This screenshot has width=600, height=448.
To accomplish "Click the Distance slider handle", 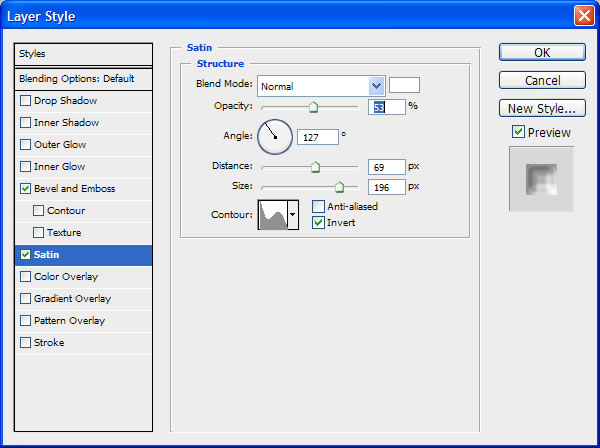I will [315, 167].
